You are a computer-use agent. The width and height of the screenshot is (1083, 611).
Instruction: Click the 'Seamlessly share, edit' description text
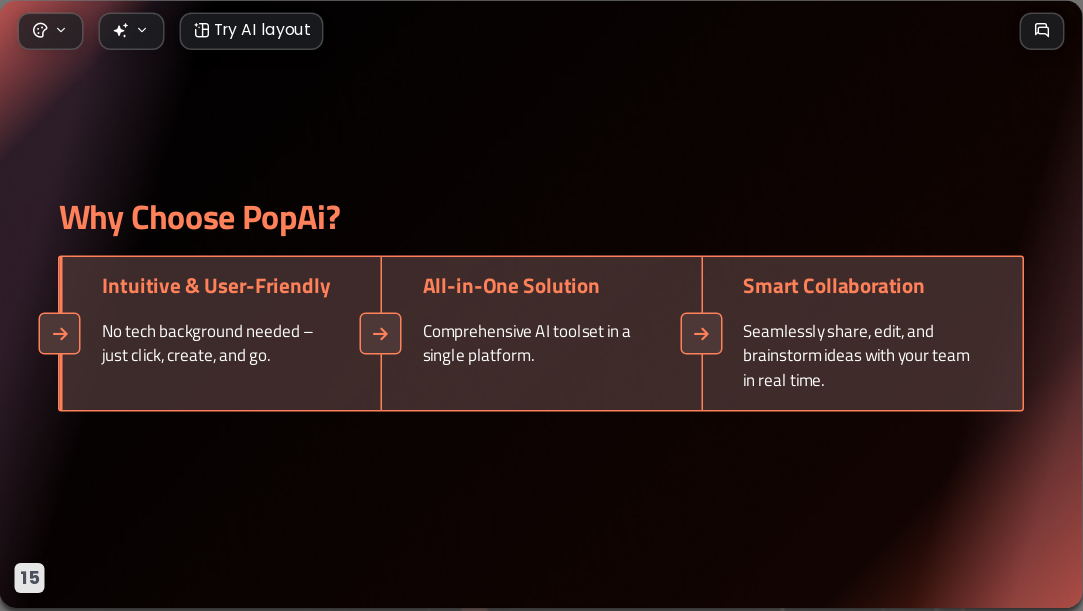(856, 356)
